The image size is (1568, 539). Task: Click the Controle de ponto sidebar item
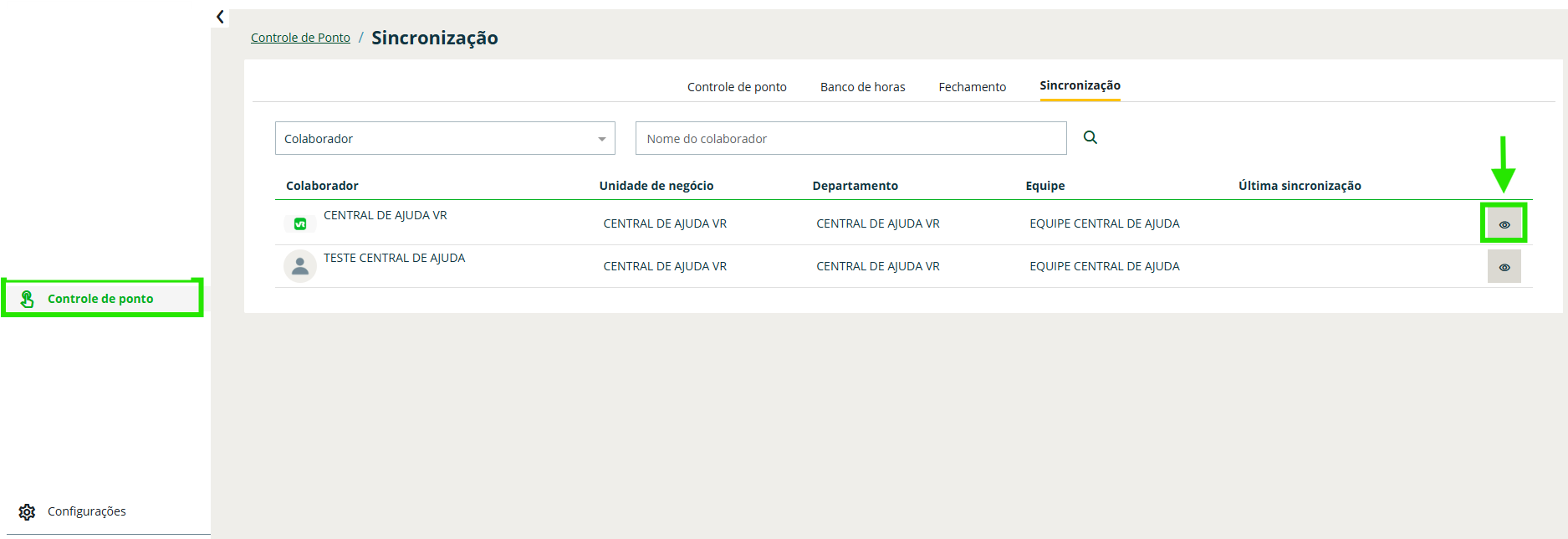tap(100, 299)
